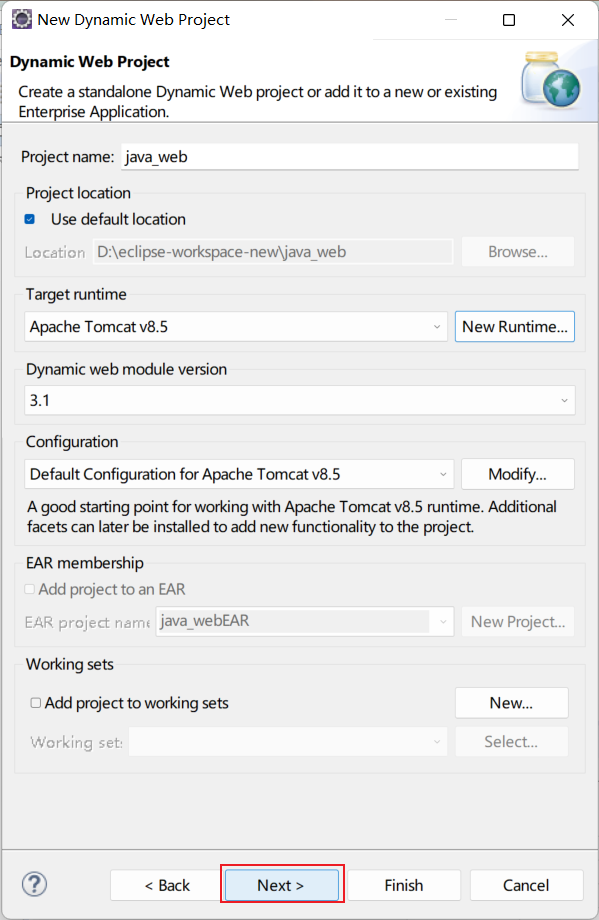The height and width of the screenshot is (920, 599).
Task: Toggle Add project to an EAR checkbox
Action: click(29, 589)
